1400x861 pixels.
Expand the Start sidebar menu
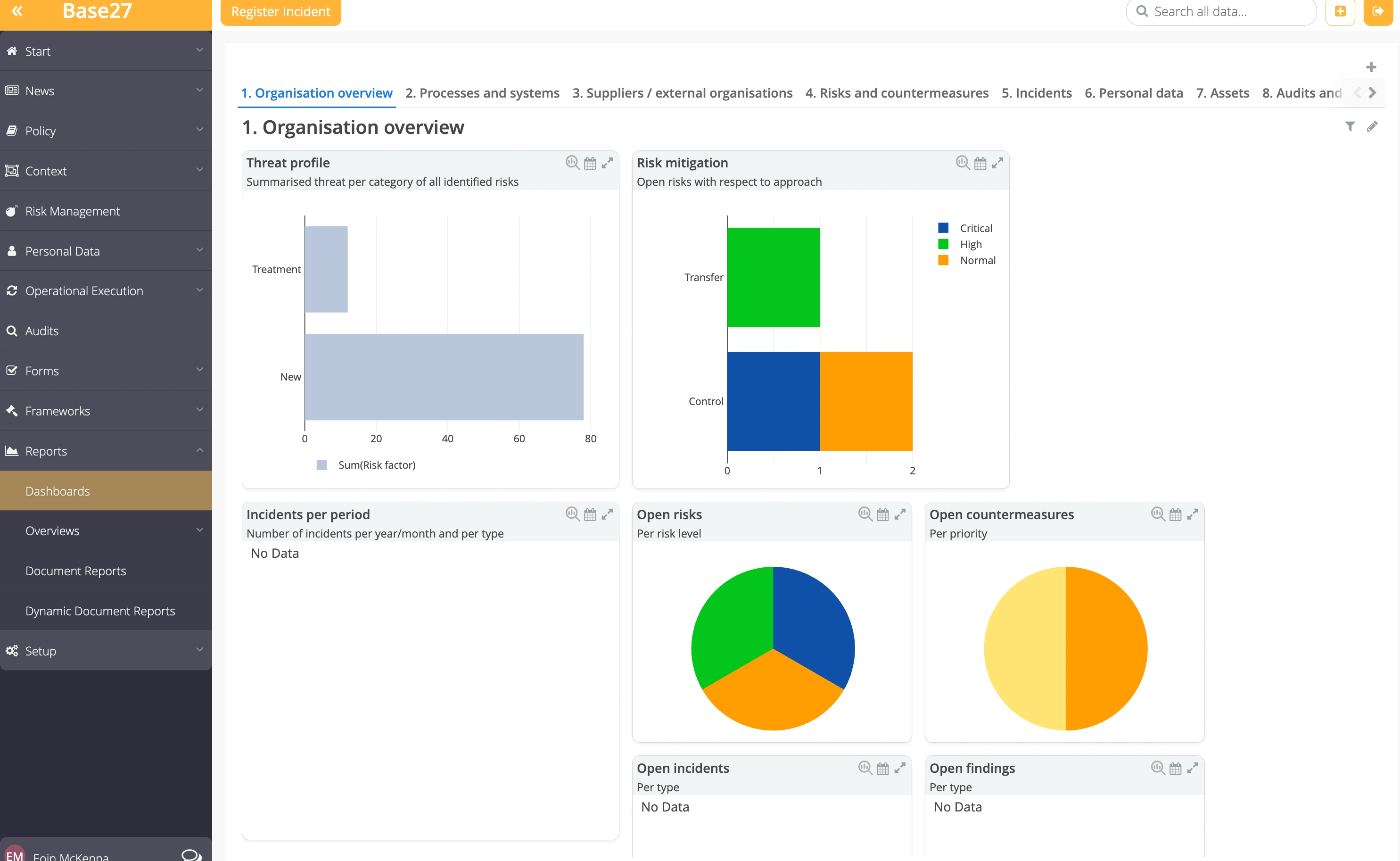[106, 51]
